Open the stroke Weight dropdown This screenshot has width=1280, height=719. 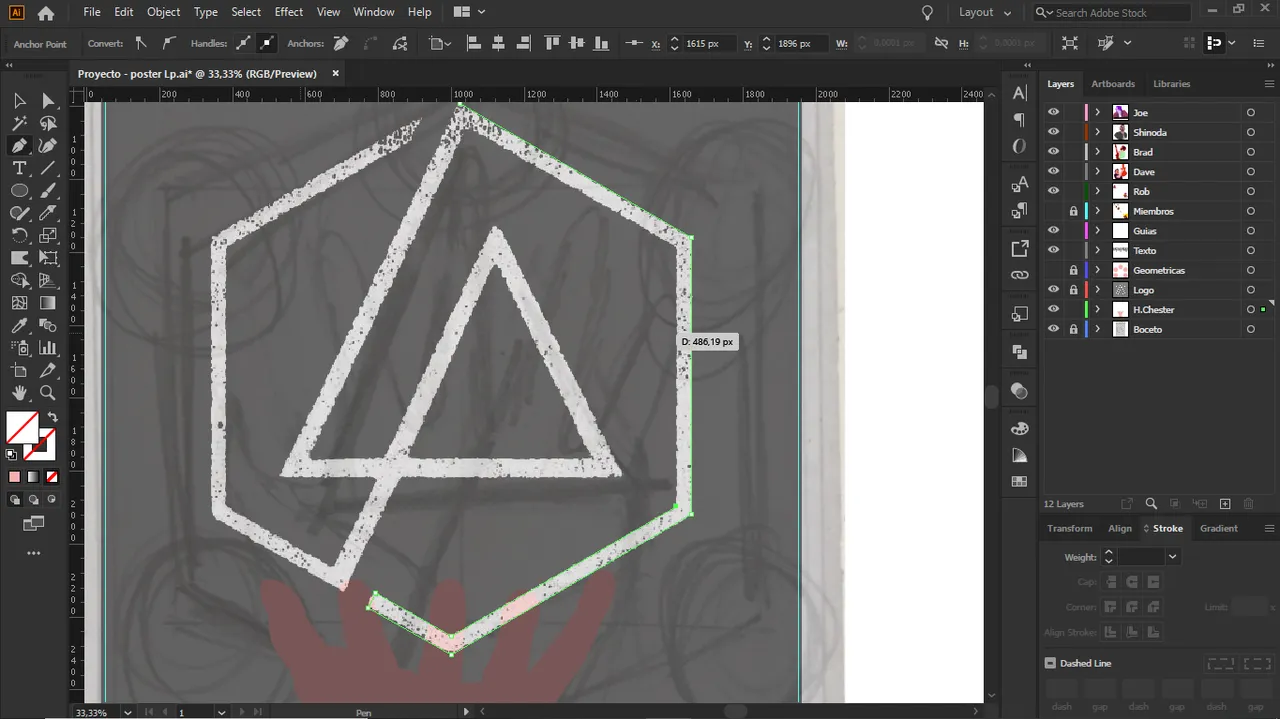pyautogui.click(x=1172, y=557)
